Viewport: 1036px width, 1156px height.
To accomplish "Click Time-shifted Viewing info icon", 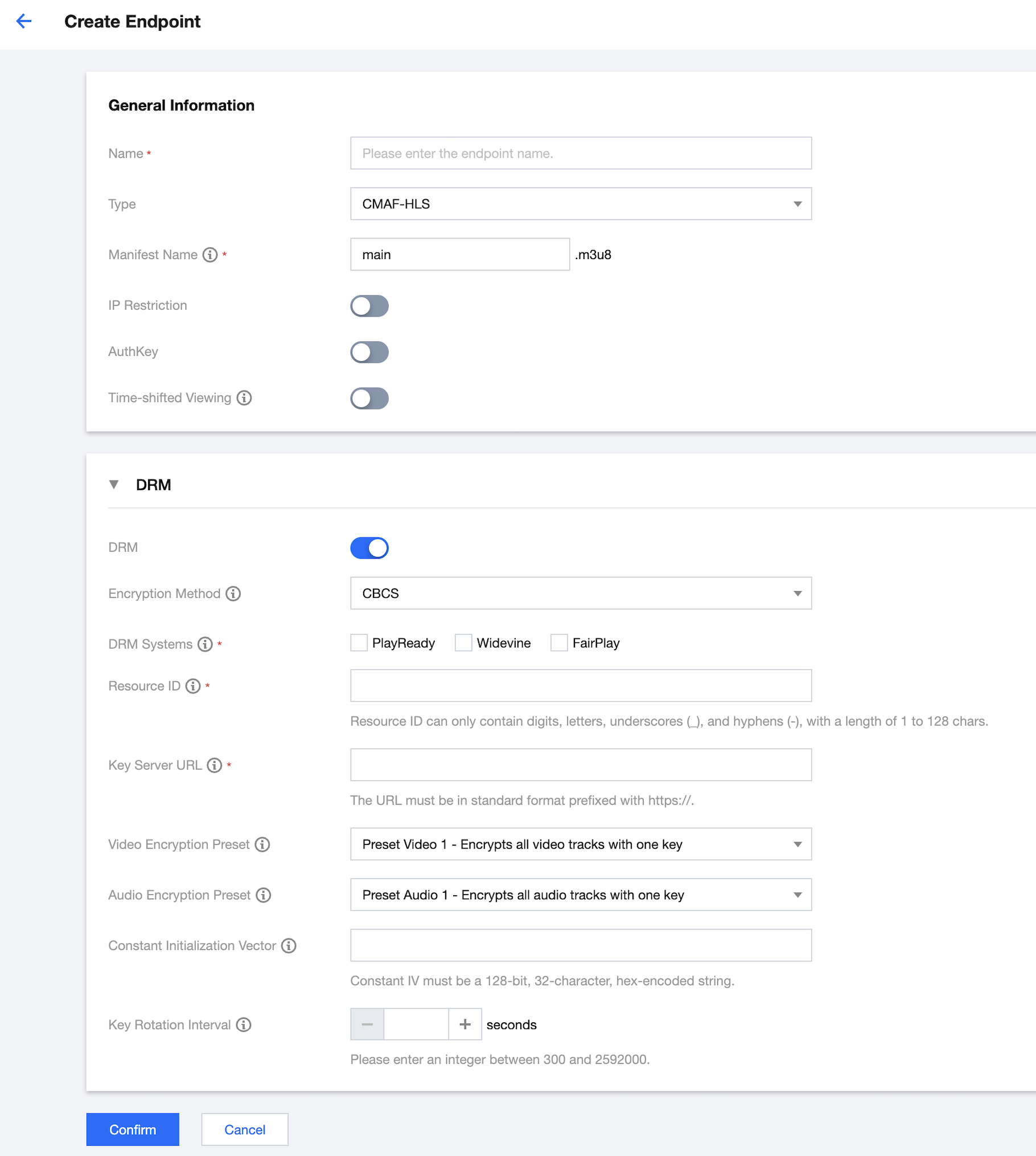I will click(244, 397).
